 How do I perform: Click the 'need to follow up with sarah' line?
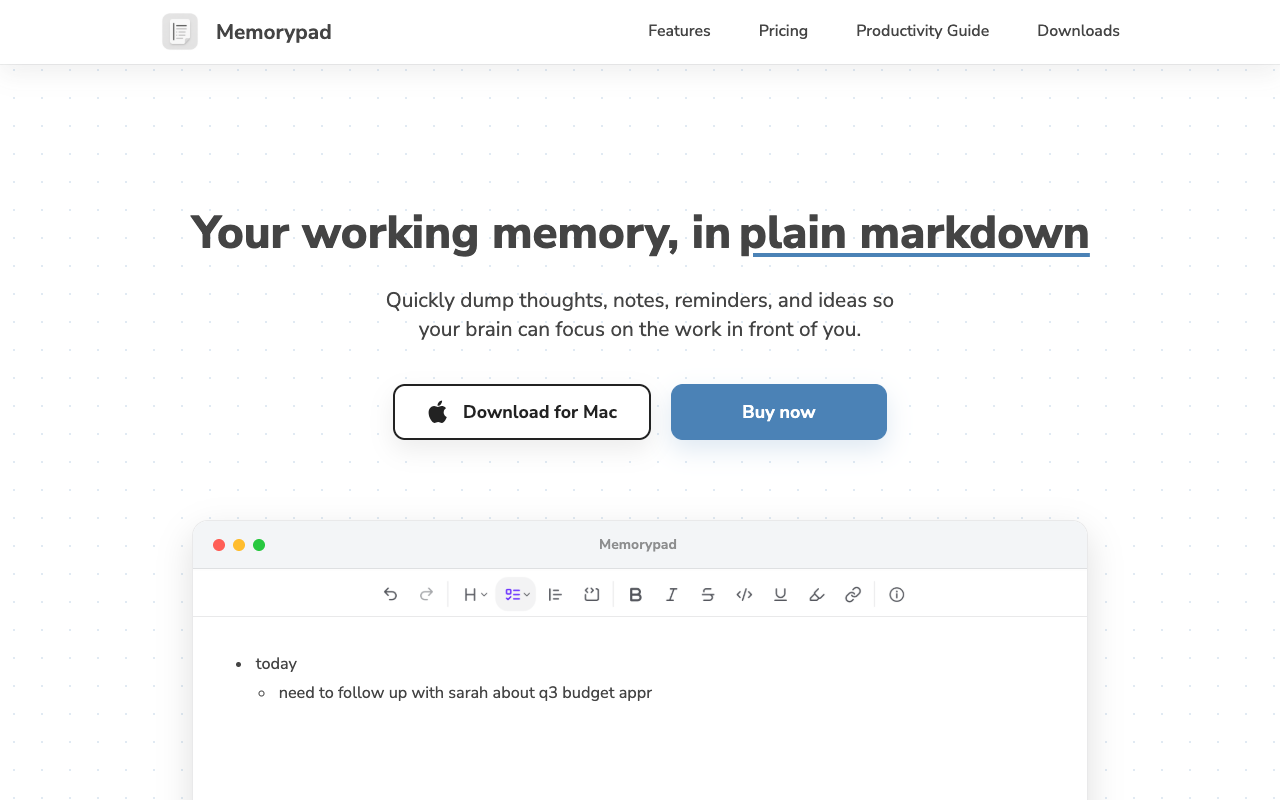[x=465, y=692]
